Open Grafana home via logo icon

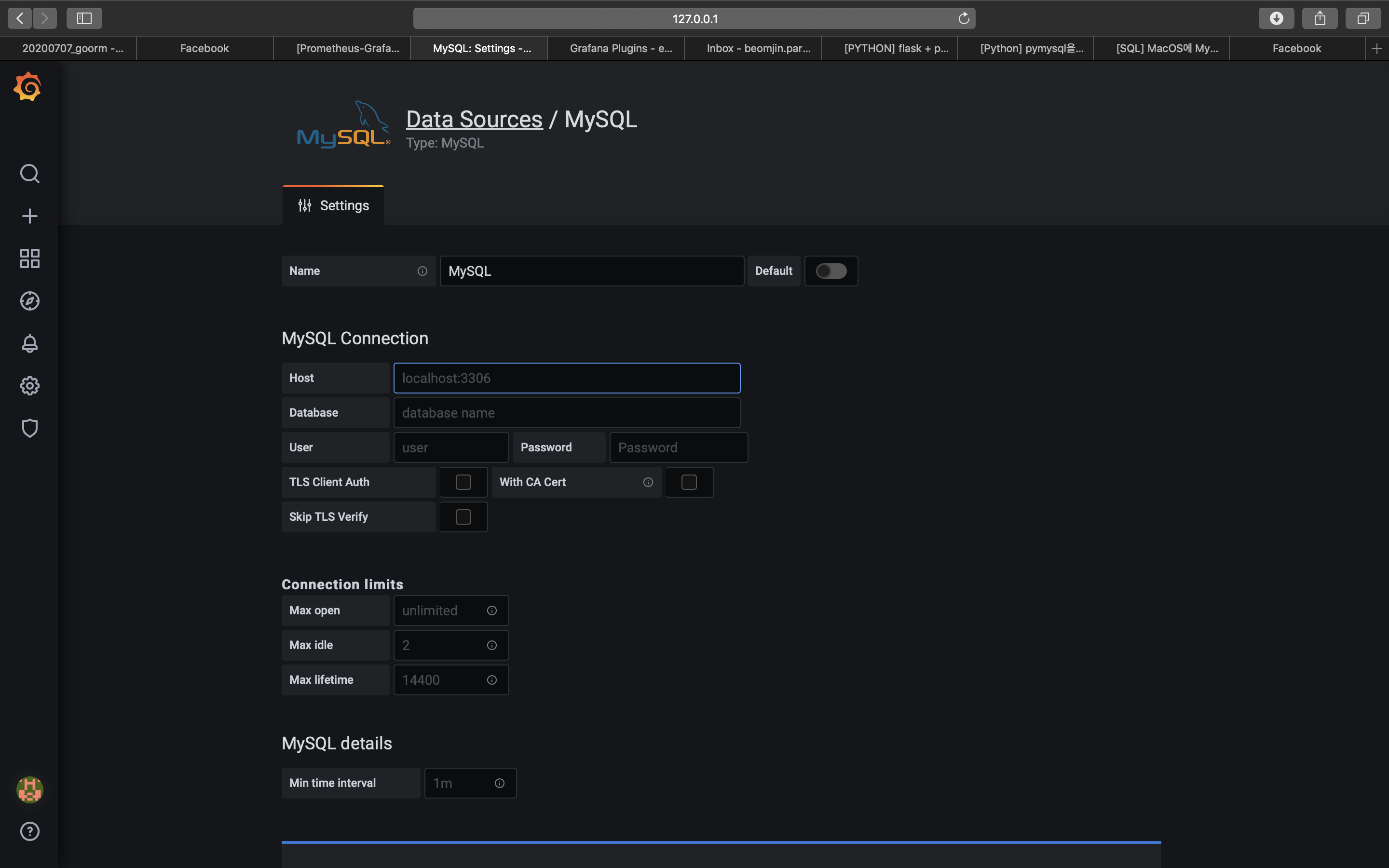tap(27, 87)
